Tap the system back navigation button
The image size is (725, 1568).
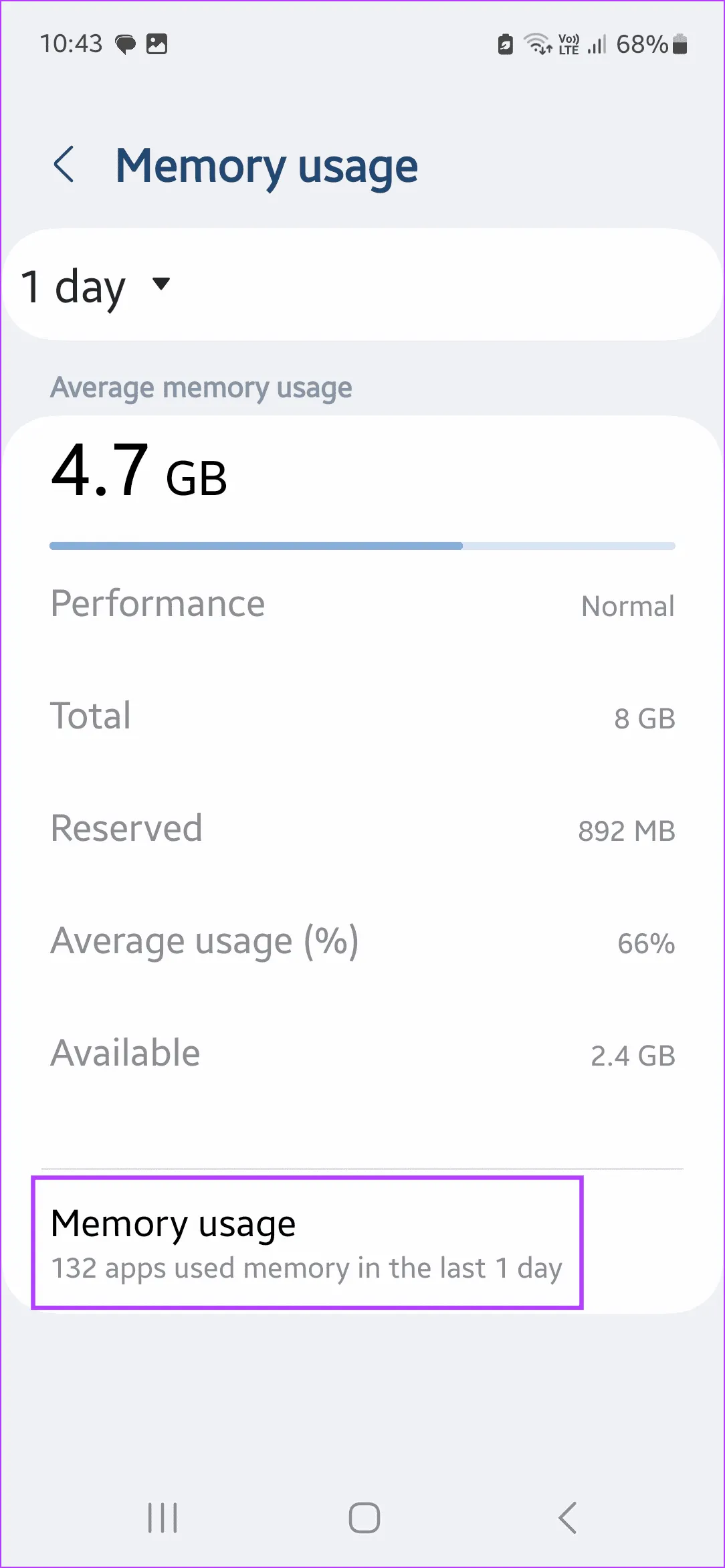pyautogui.click(x=567, y=1517)
